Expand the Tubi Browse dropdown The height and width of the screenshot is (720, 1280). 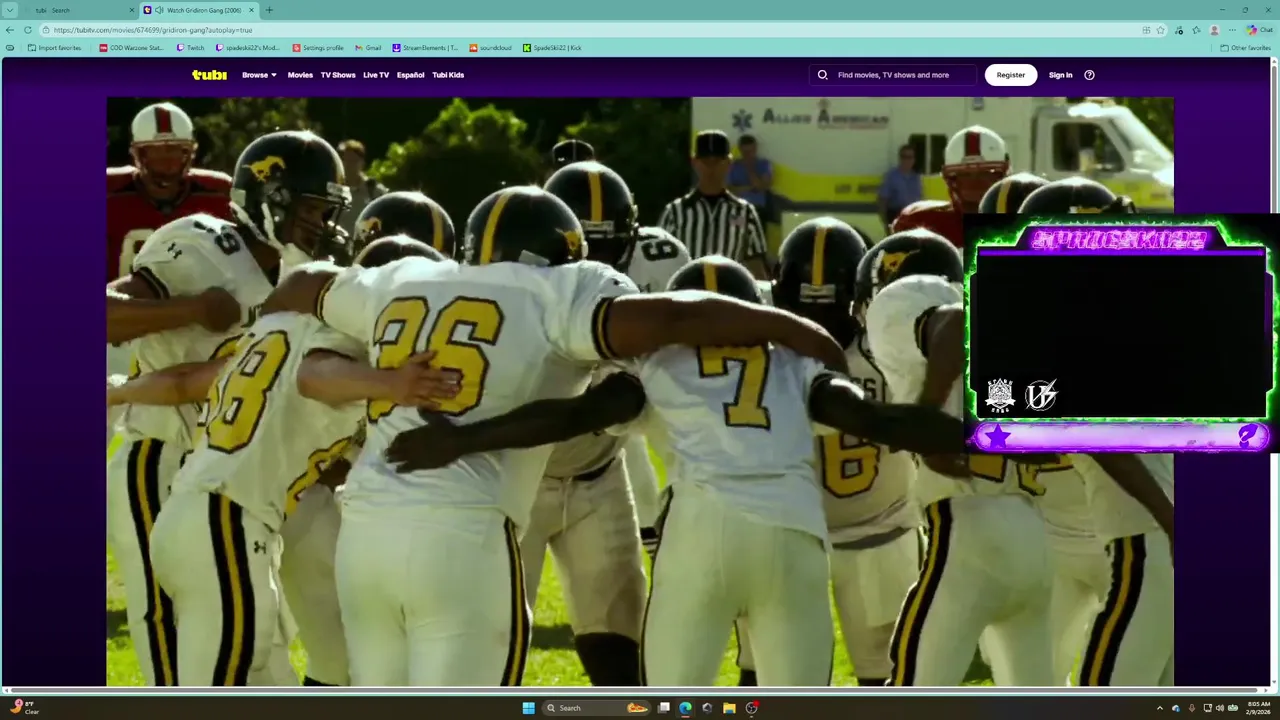259,75
